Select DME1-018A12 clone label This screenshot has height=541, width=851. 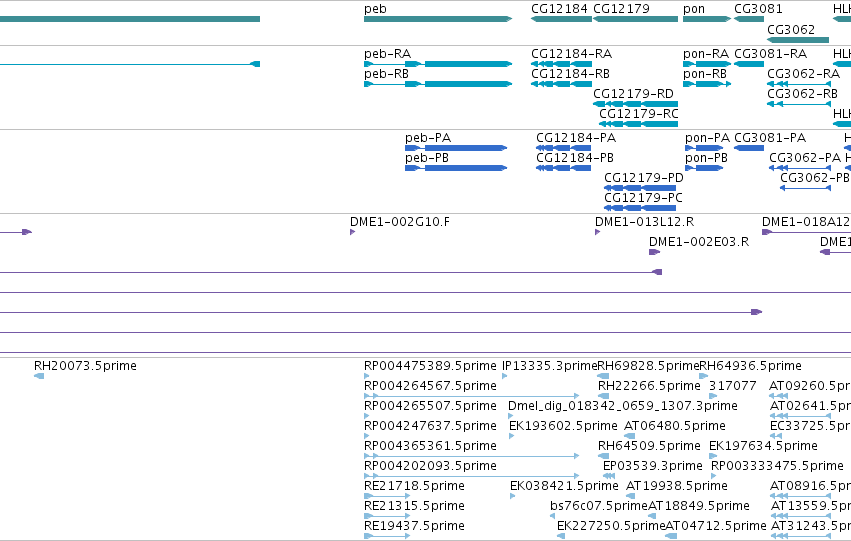point(806,222)
